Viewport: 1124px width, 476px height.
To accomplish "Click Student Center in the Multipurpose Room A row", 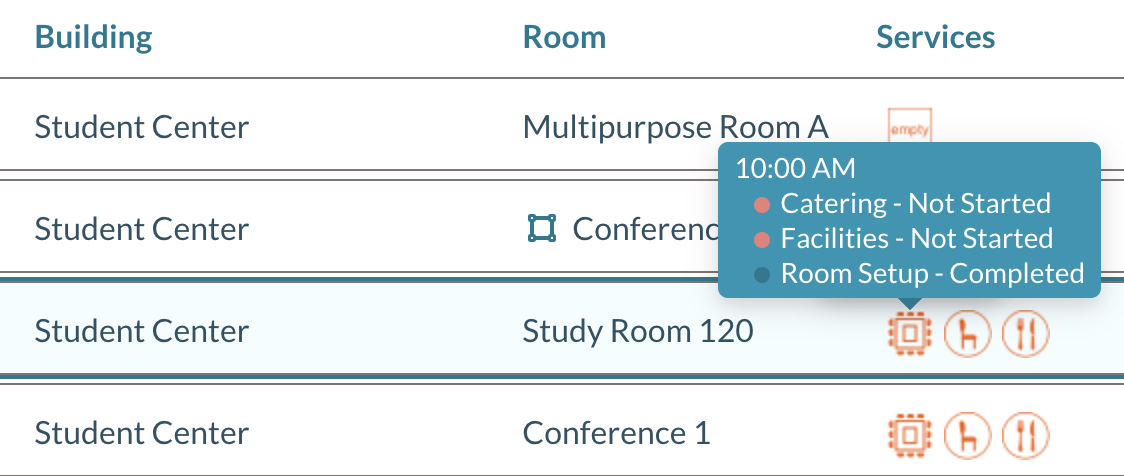I will tap(142, 128).
